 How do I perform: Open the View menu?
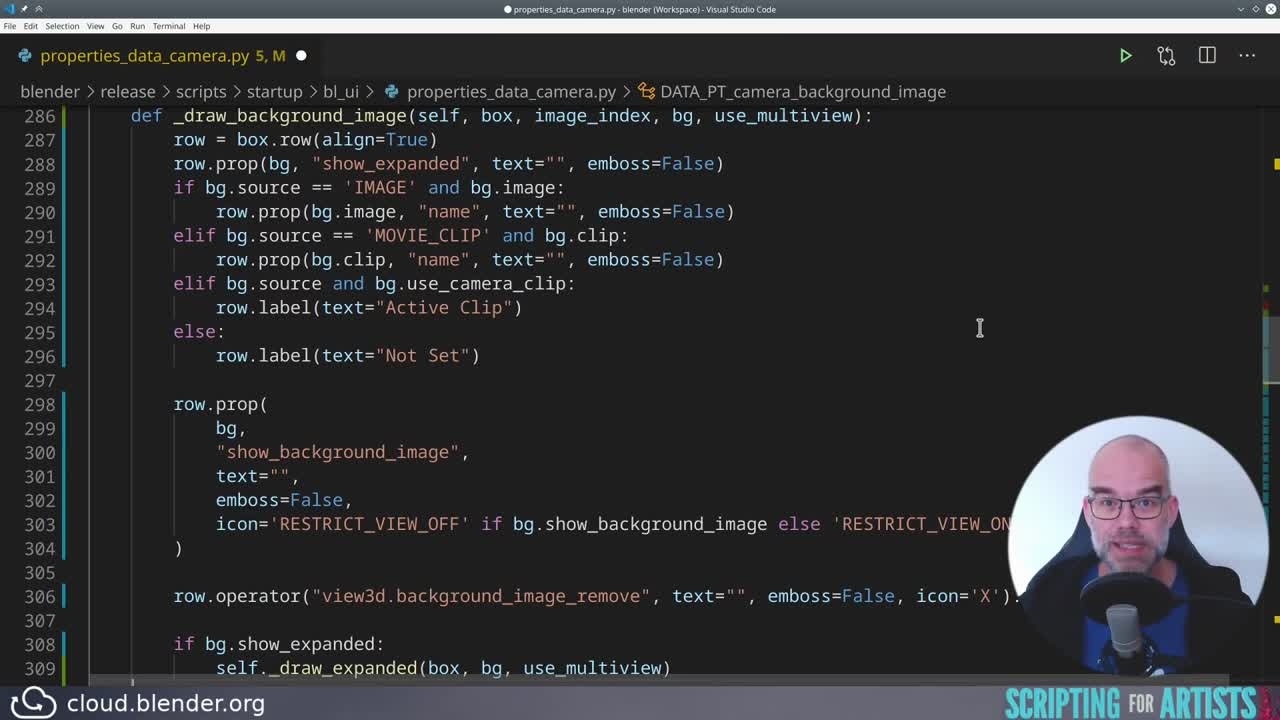pyautogui.click(x=96, y=26)
